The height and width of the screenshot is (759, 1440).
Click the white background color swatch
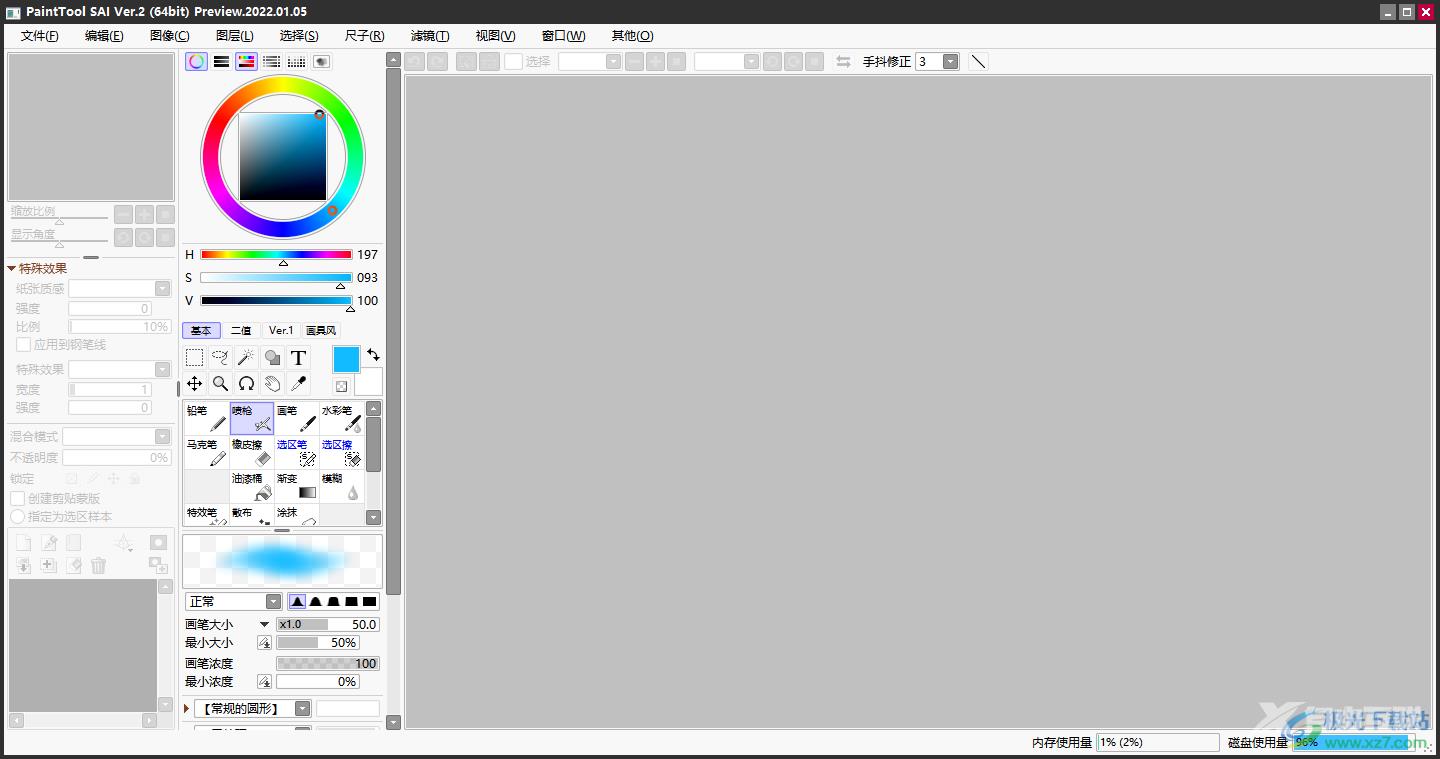point(369,382)
